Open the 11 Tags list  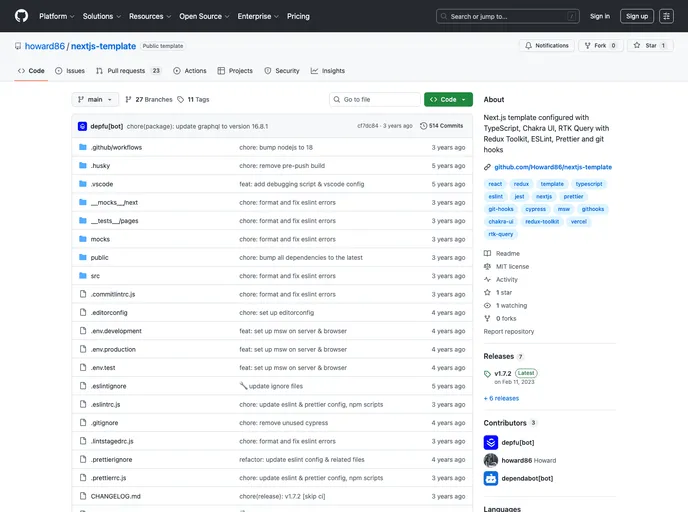point(194,100)
